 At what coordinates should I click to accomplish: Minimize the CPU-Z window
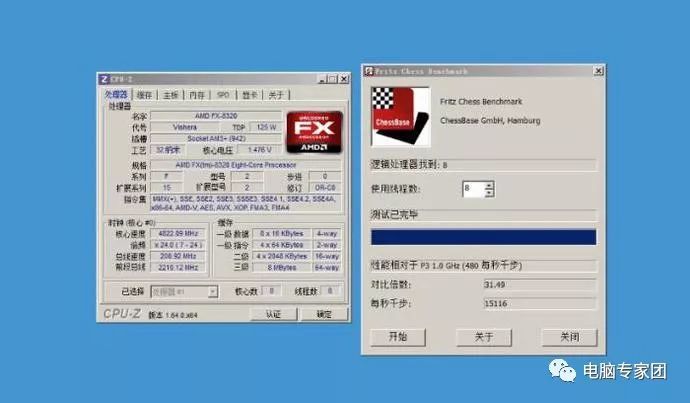tap(322, 79)
